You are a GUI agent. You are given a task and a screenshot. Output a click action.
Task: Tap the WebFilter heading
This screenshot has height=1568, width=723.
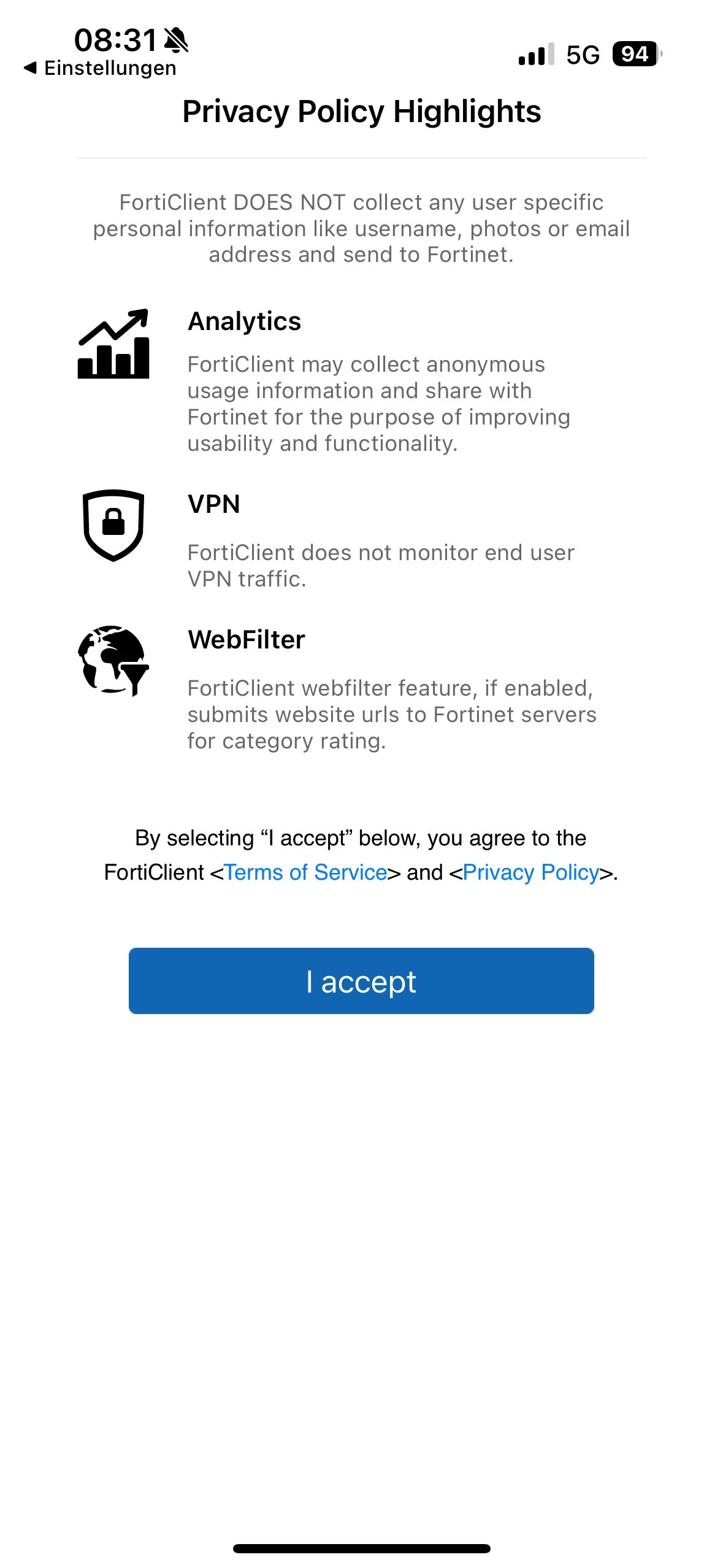[x=246, y=639]
